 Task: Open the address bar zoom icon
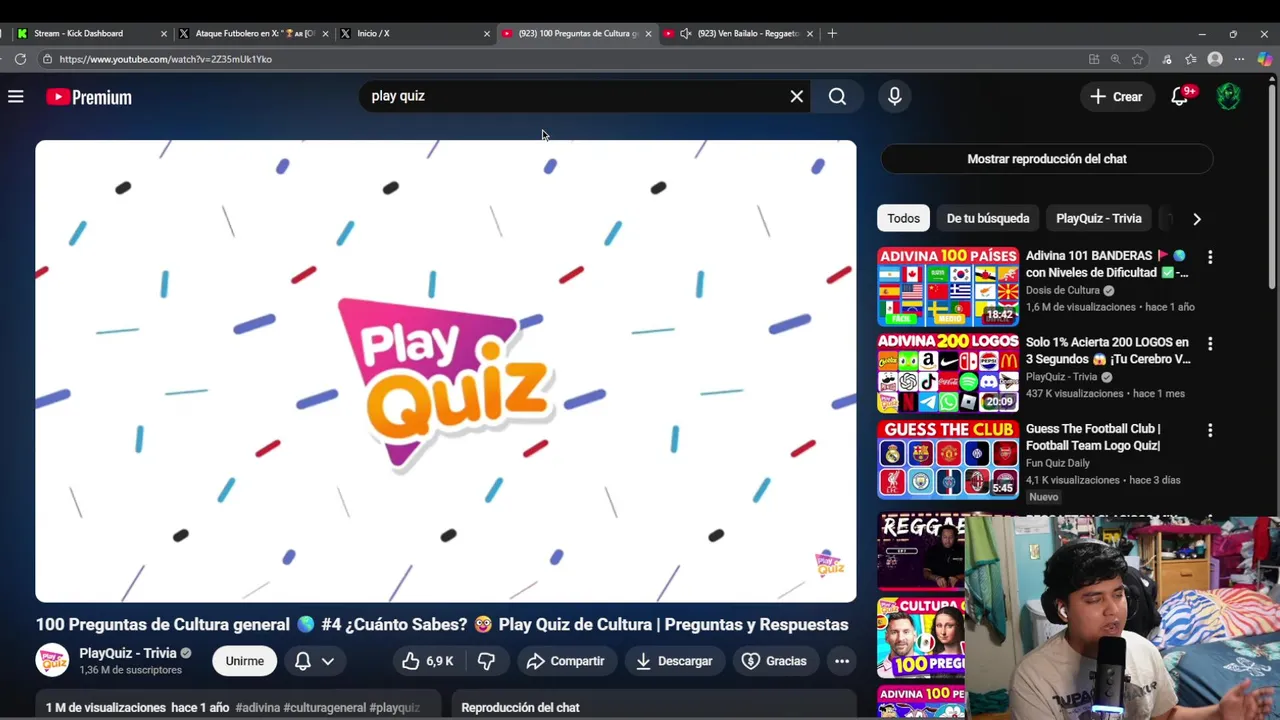point(1115,59)
